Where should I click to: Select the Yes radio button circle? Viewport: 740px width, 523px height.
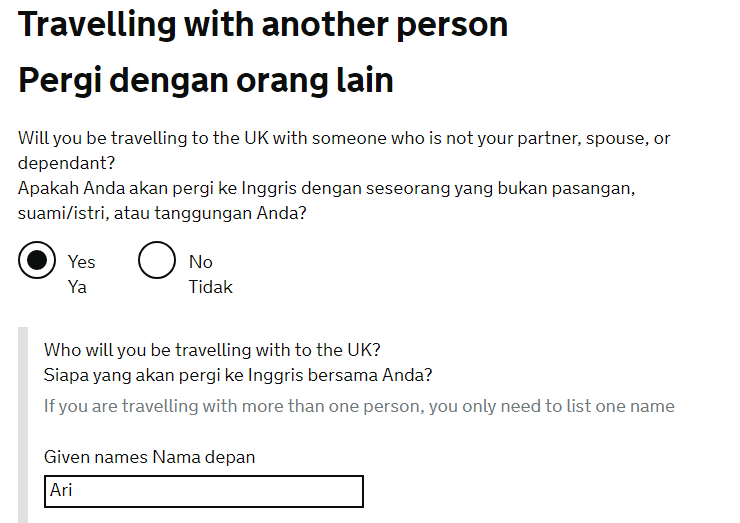click(x=37, y=261)
